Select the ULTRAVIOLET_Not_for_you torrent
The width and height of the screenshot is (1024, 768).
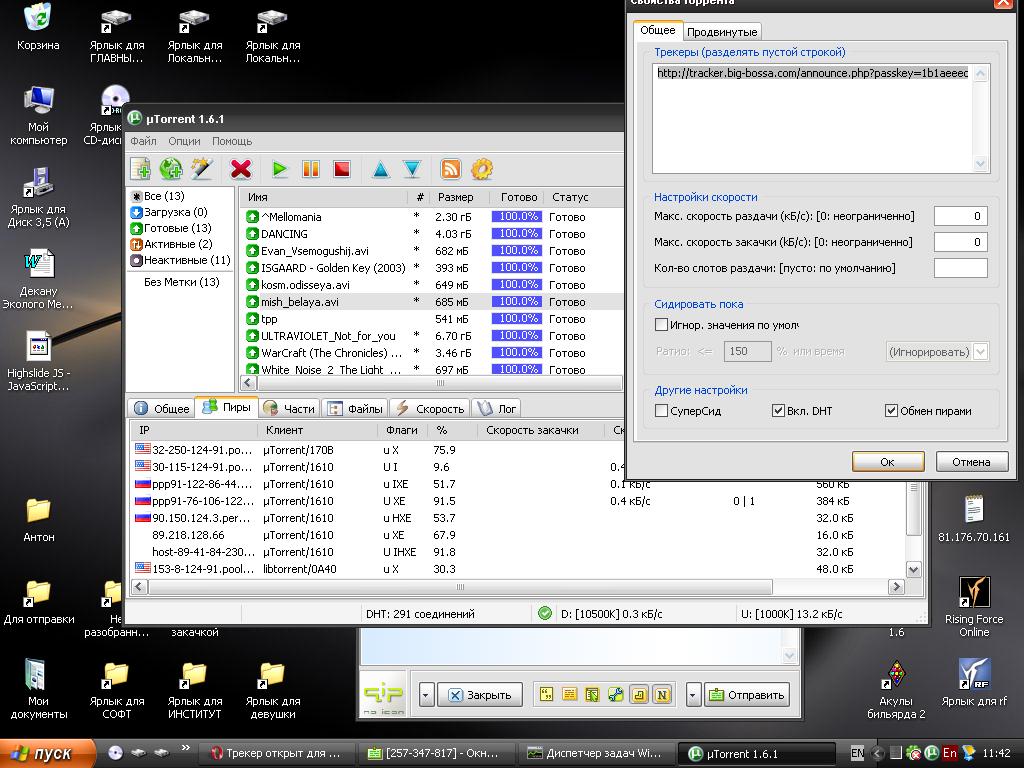pos(431,336)
